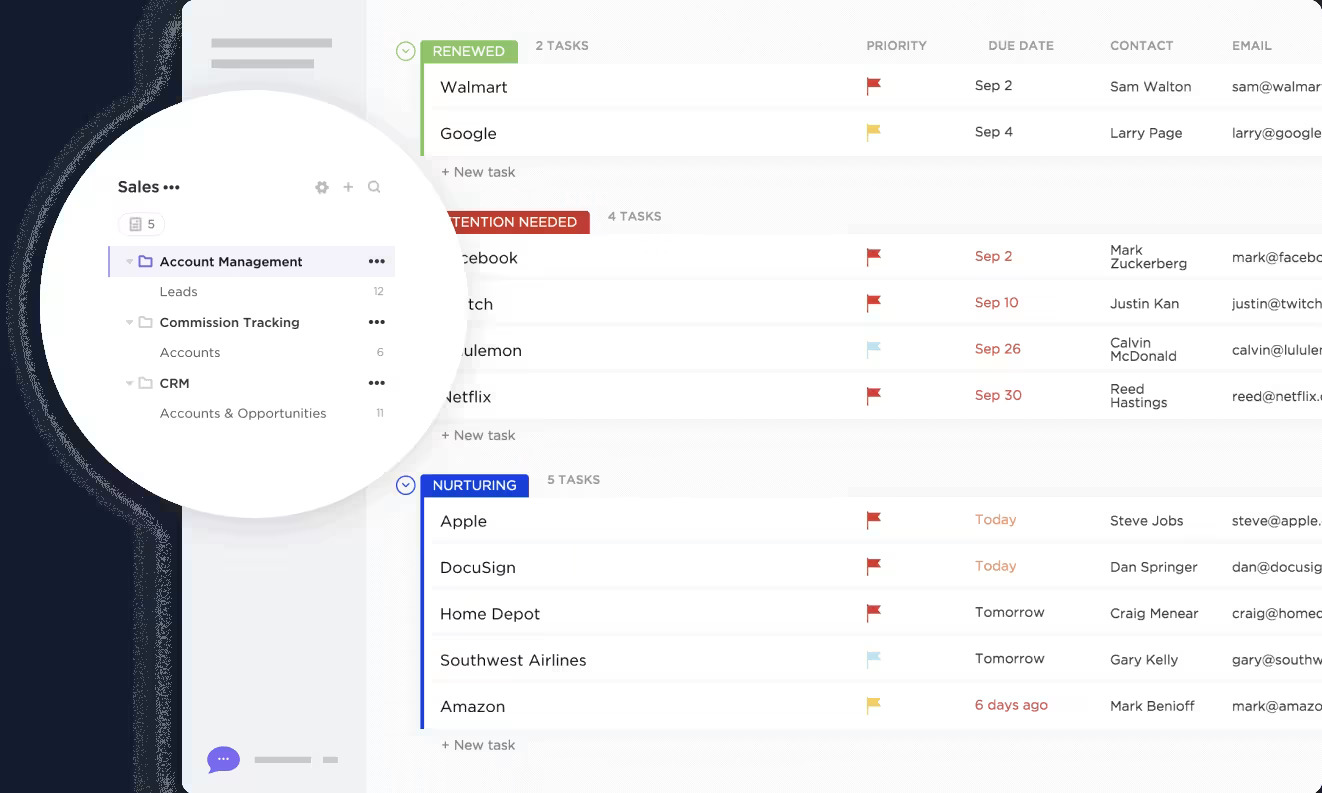Open the Apple task
The height and width of the screenshot is (793, 1322).
[x=463, y=521]
